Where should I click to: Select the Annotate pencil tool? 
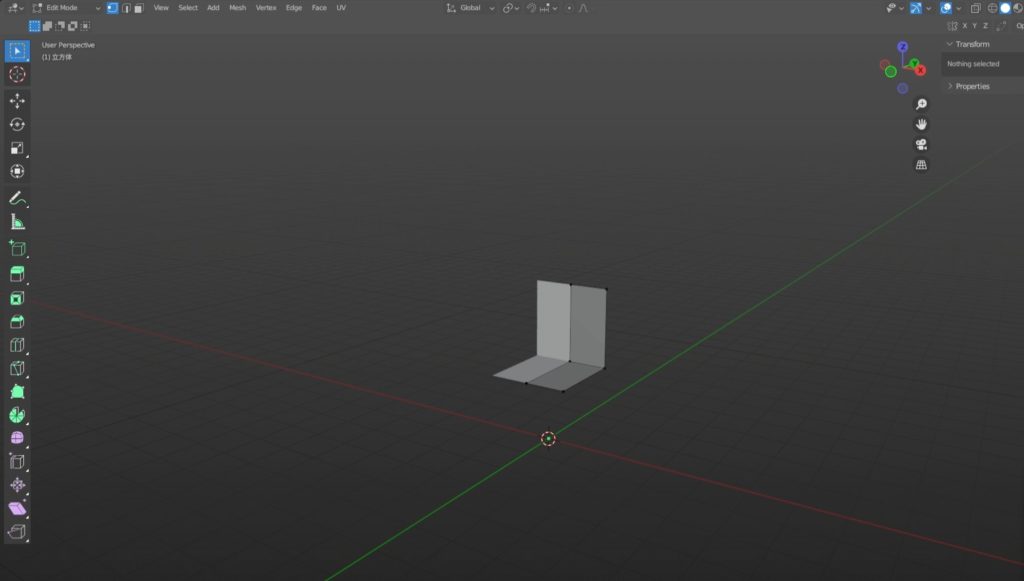pos(17,199)
